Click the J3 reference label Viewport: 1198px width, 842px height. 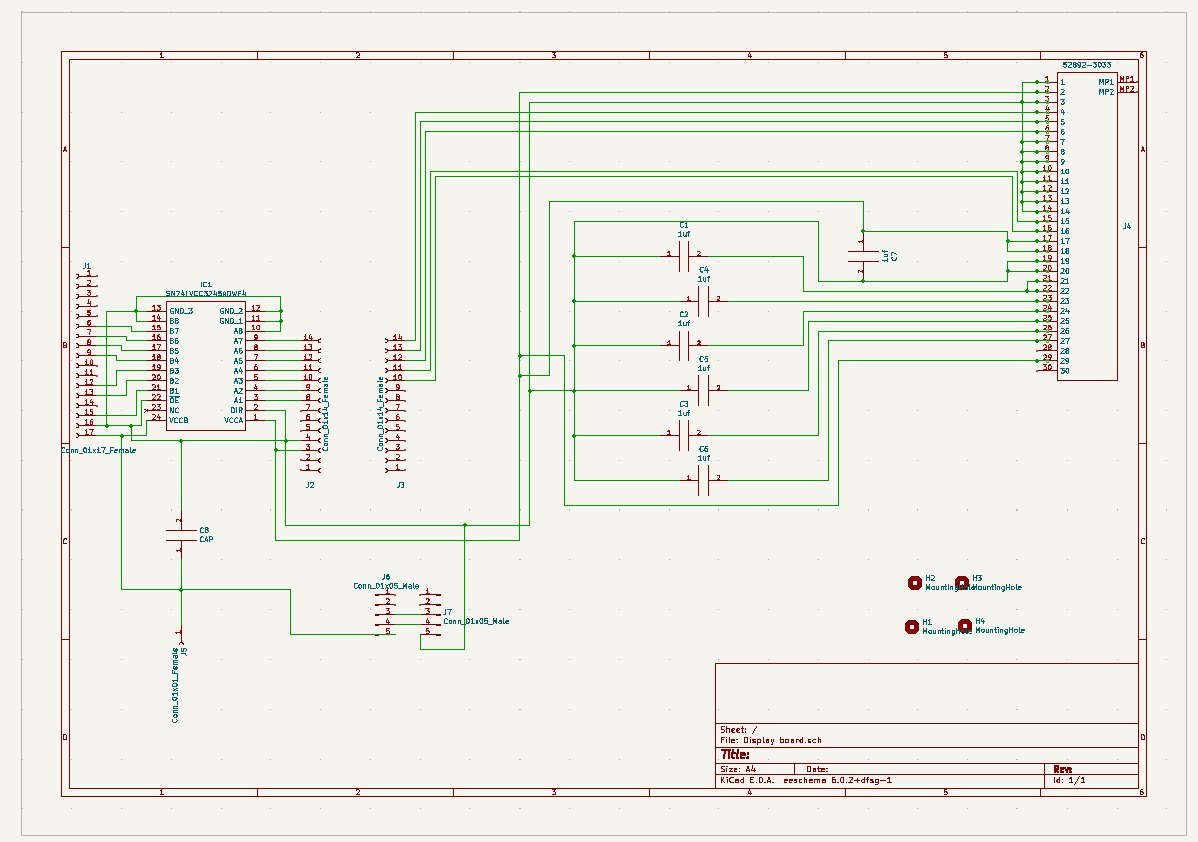click(400, 485)
